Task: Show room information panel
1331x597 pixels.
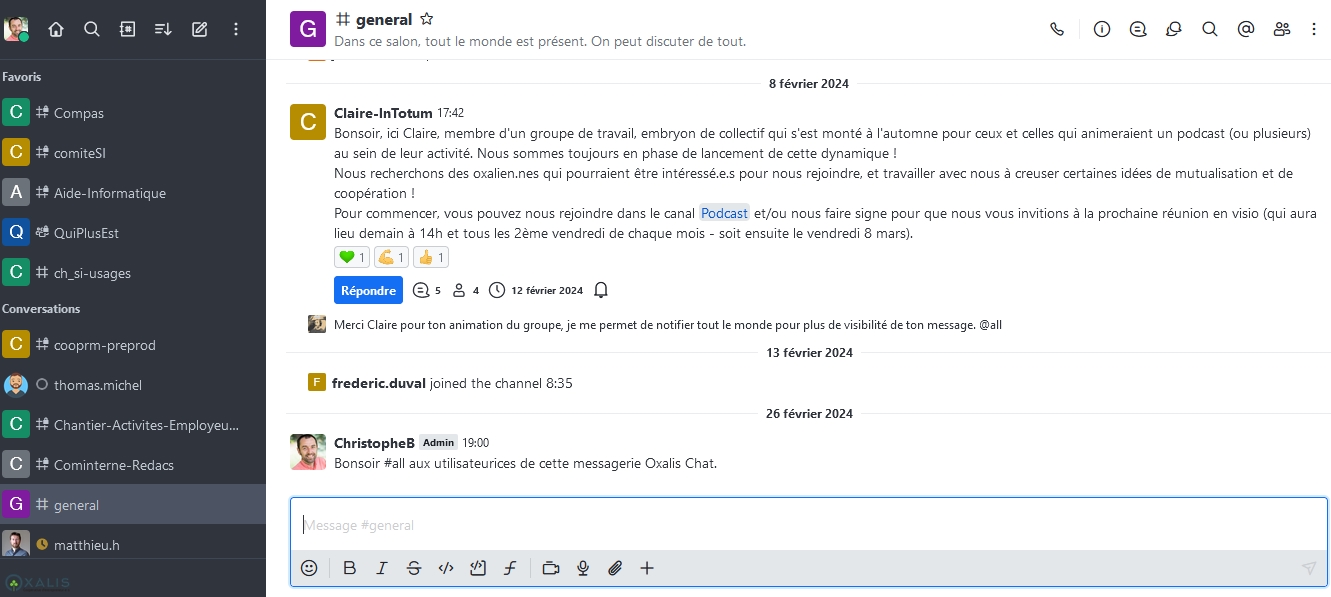Action: [1102, 30]
